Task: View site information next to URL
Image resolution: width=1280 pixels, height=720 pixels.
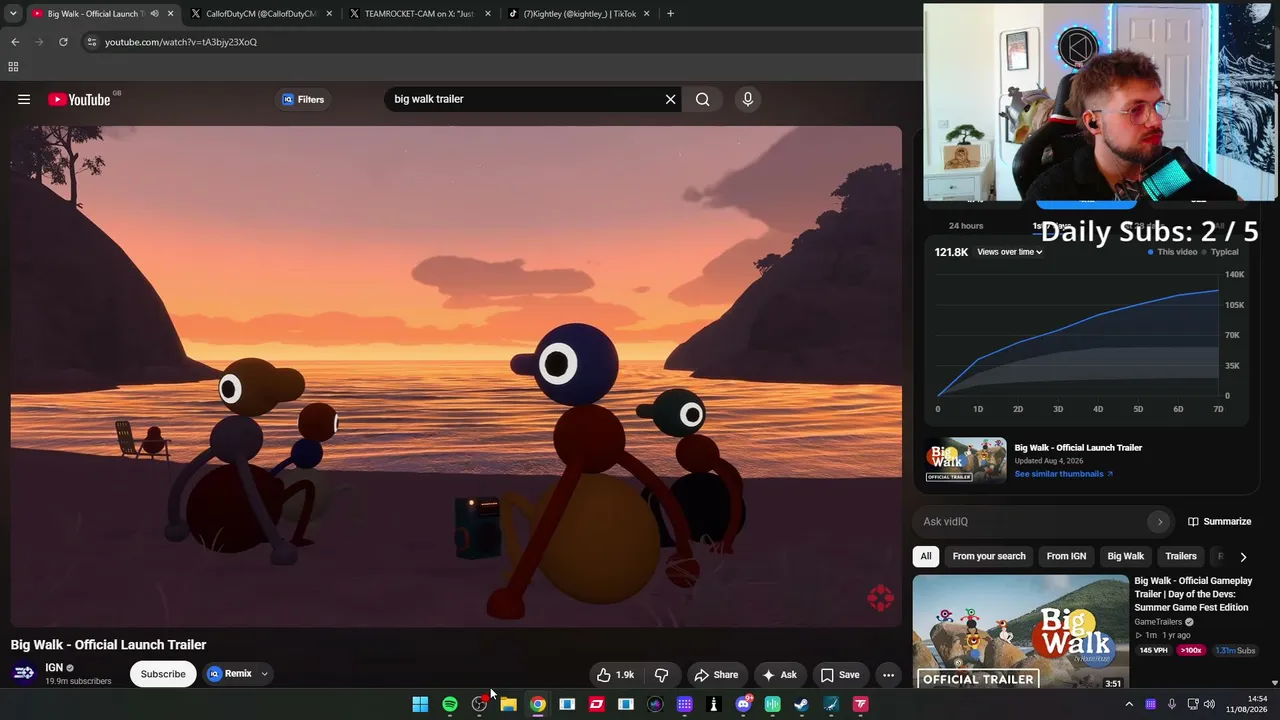Action: (x=92, y=42)
